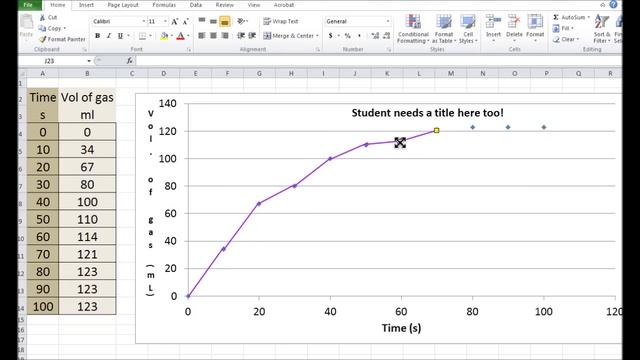The height and width of the screenshot is (360, 640).
Task: Select the chart title text
Action: (427, 113)
